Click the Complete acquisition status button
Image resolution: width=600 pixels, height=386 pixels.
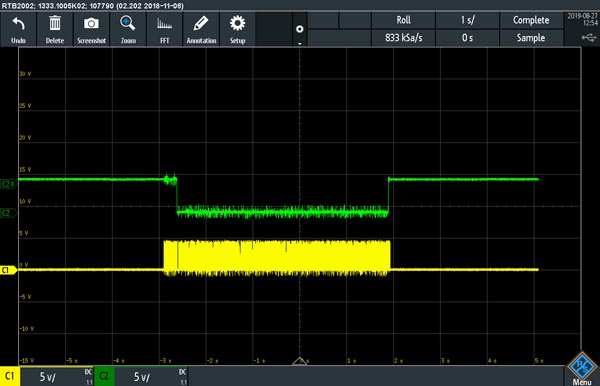[531, 20]
